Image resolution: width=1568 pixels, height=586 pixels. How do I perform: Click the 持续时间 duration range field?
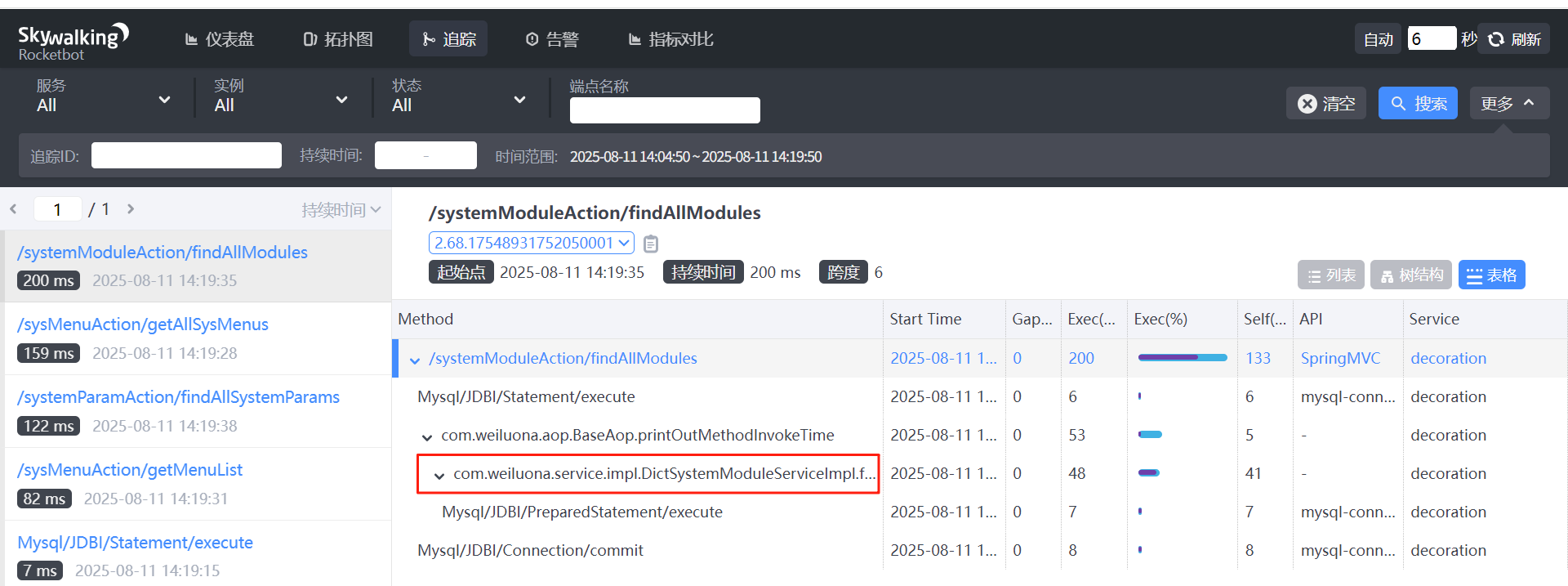click(425, 155)
